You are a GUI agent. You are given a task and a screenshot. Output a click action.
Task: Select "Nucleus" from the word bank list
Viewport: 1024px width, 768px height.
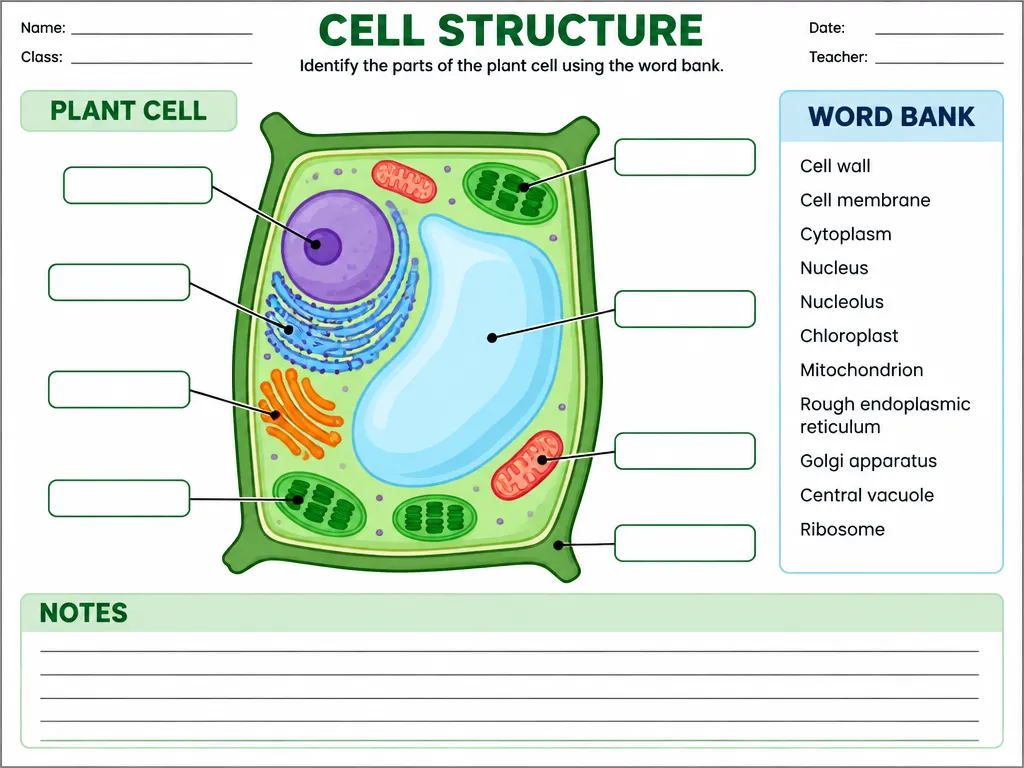834,268
